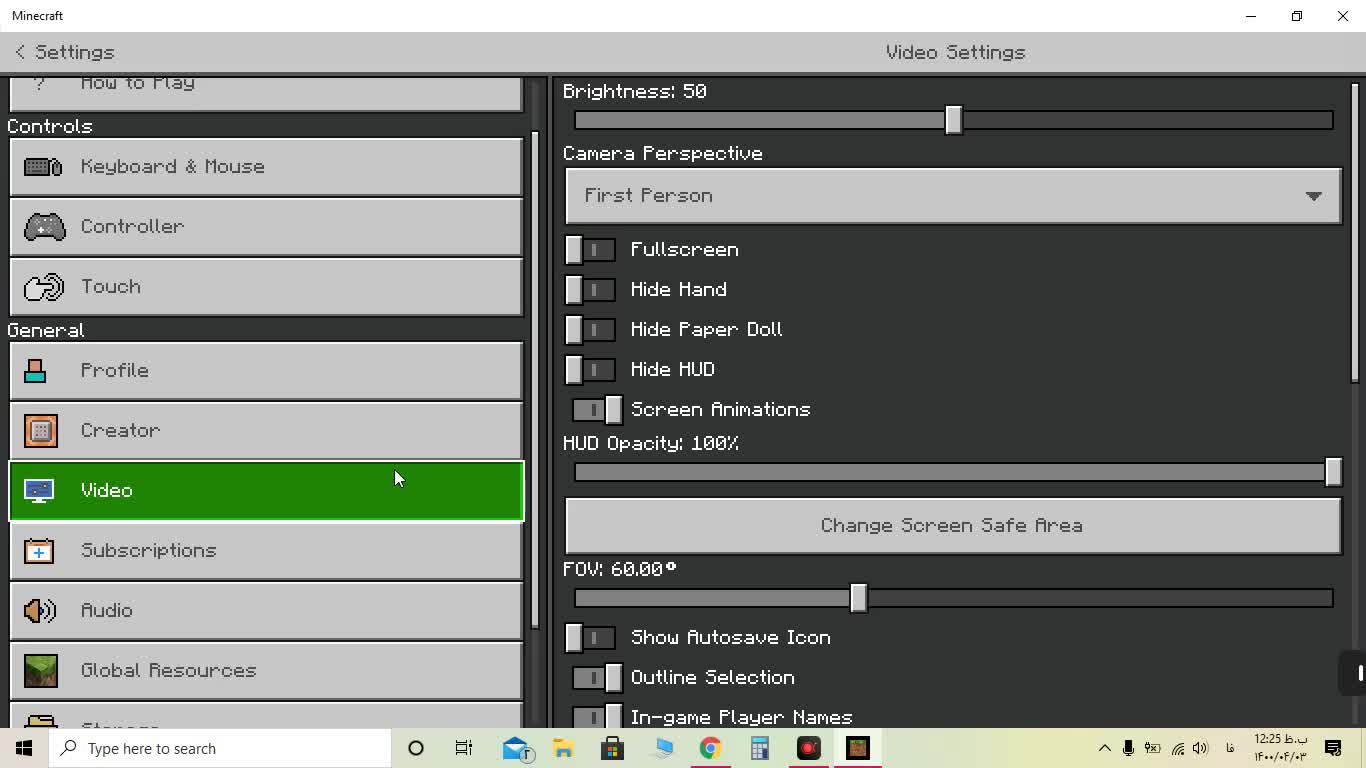Turn on Hide Hand switch
The image size is (1366, 768).
[x=590, y=290]
